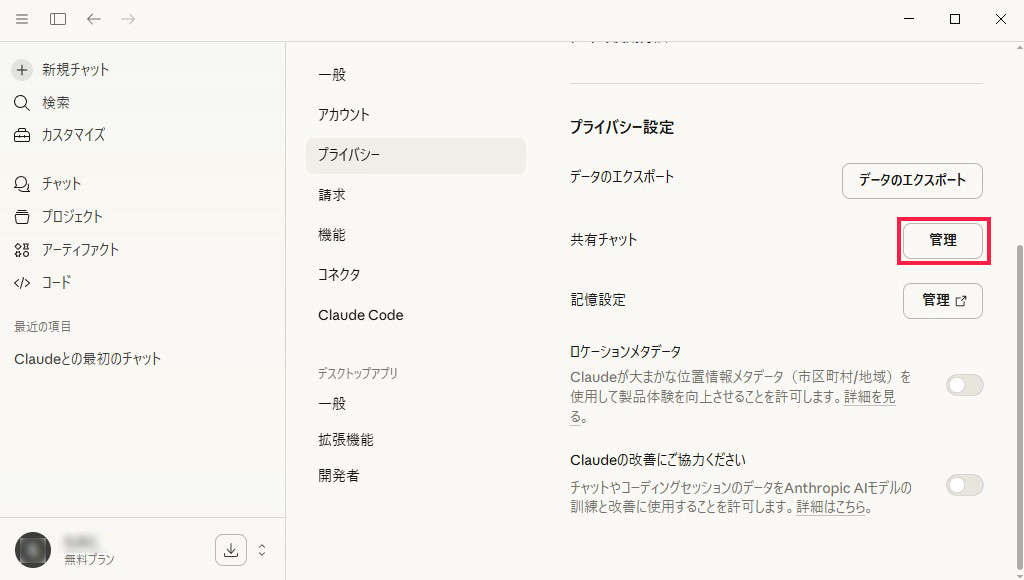
Task: Expand the plan selector chevron
Action: pyautogui.click(x=262, y=550)
